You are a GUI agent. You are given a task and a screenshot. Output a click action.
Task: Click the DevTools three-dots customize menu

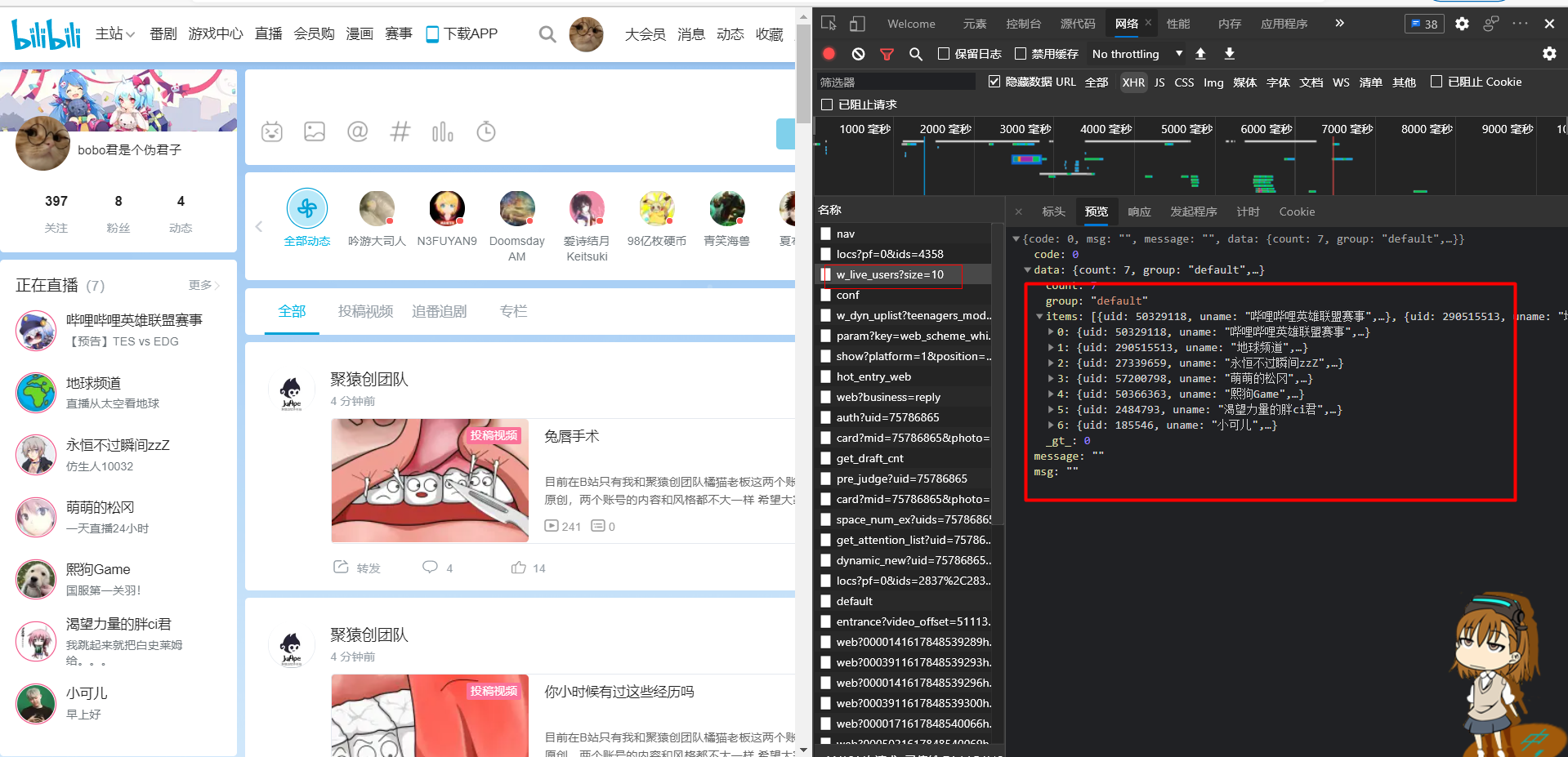pos(1520,24)
